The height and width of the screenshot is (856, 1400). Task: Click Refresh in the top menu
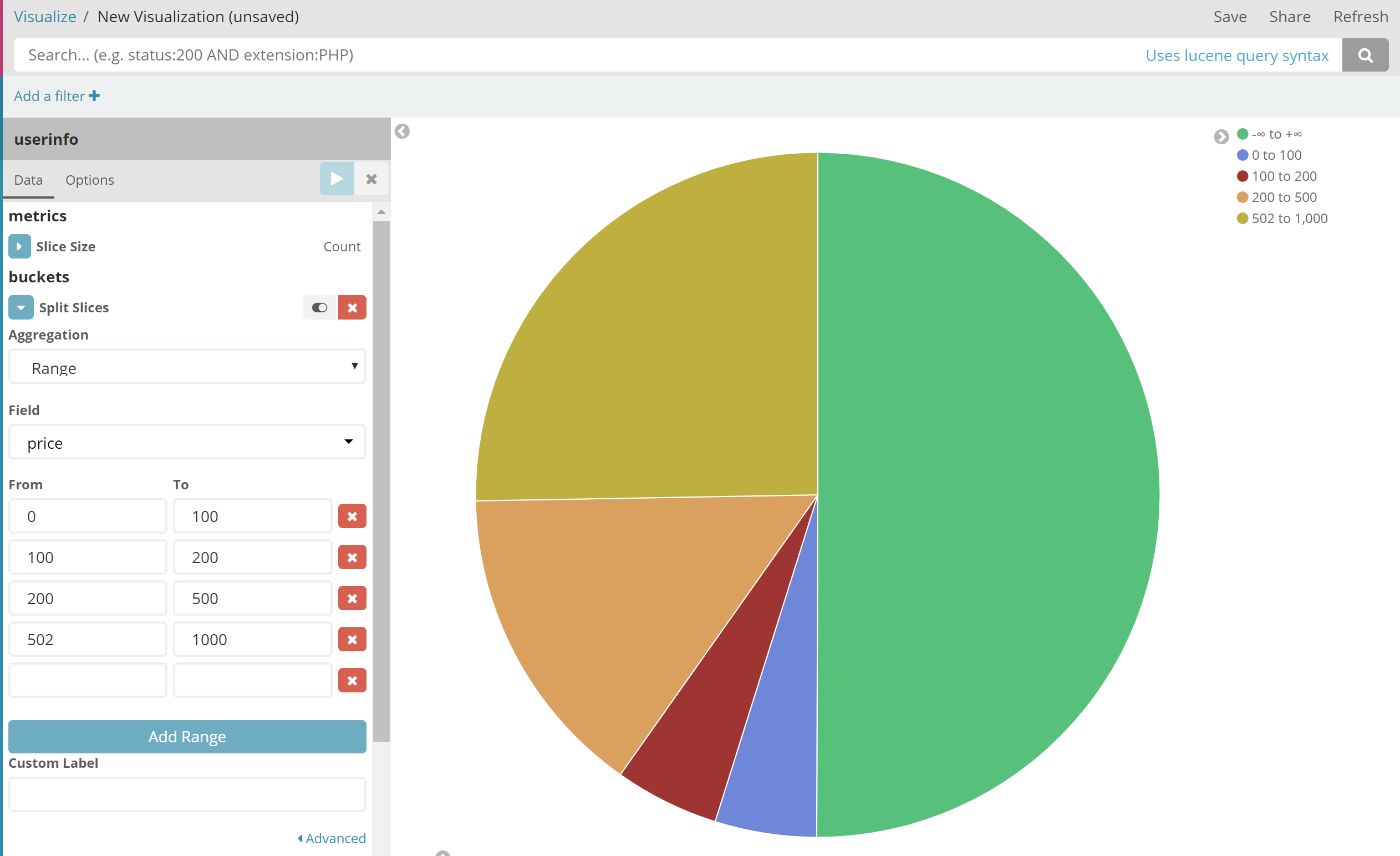pos(1361,17)
